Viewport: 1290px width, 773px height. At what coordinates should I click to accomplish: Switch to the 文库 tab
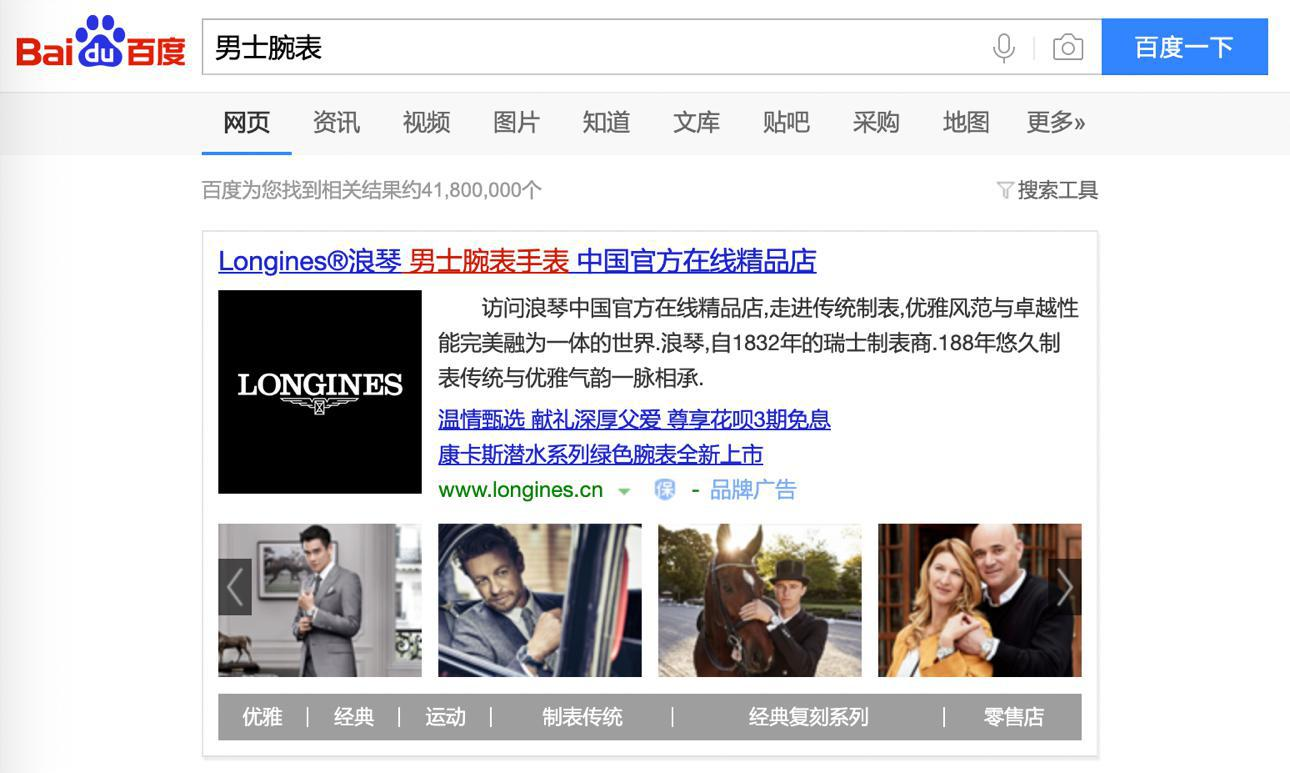pyautogui.click(x=696, y=123)
